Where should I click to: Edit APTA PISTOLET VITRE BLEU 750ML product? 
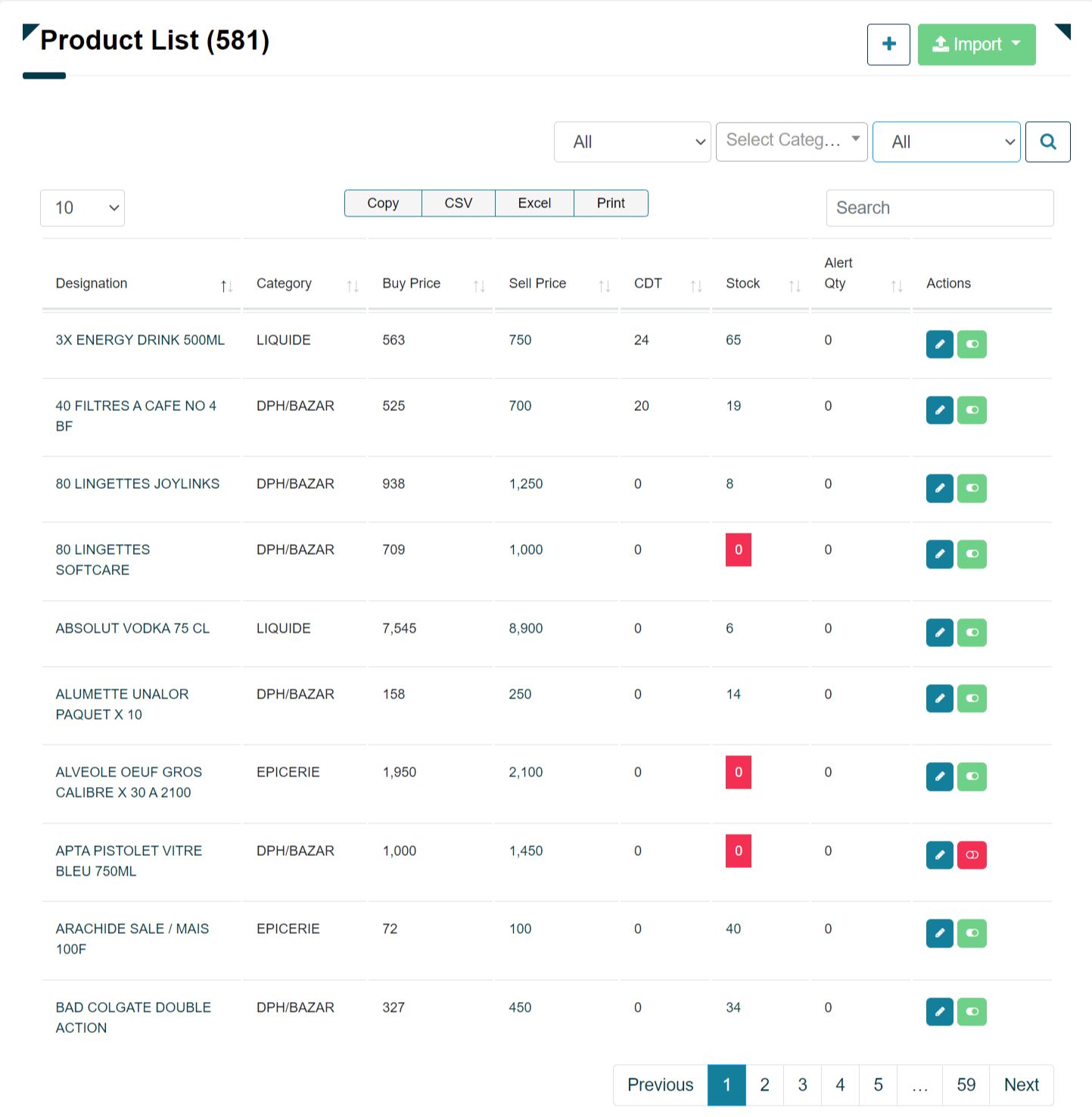[x=939, y=855]
